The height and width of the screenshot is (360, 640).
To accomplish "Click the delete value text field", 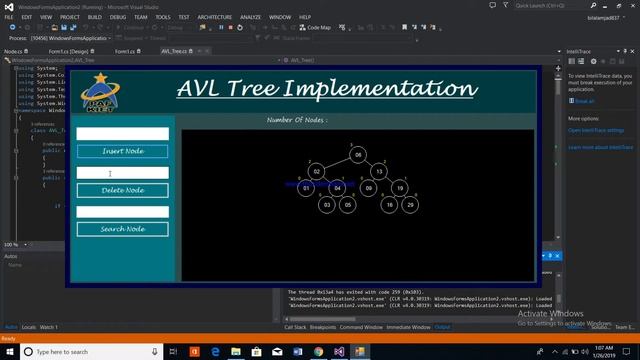I will point(122,173).
